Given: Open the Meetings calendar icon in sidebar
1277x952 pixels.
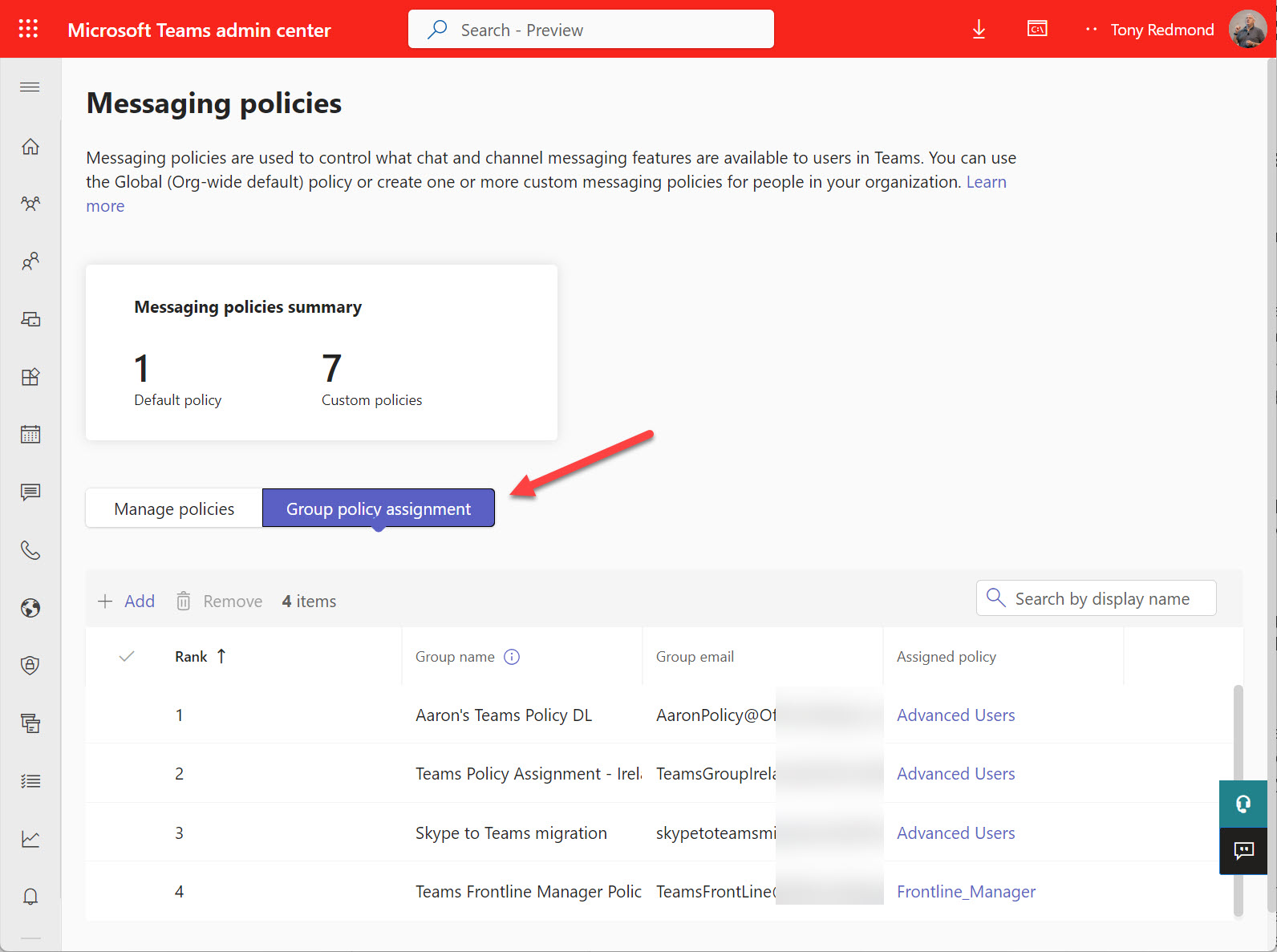Looking at the screenshot, I should pyautogui.click(x=30, y=435).
